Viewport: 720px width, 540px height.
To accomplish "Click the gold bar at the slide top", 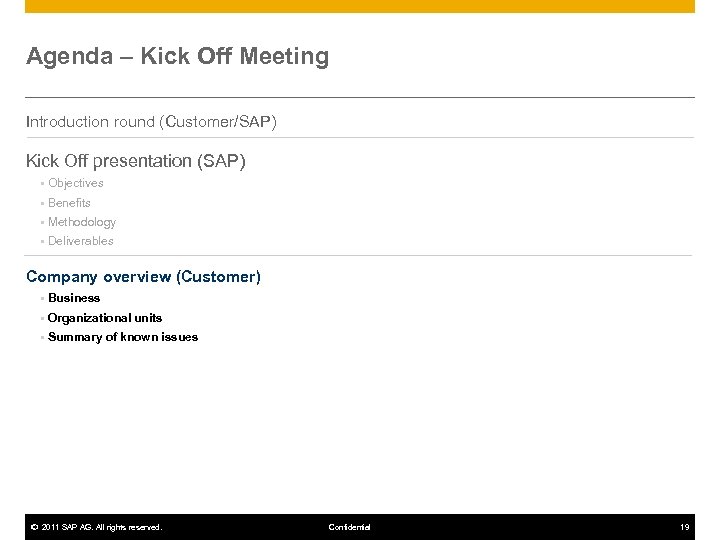I will [360, 6].
